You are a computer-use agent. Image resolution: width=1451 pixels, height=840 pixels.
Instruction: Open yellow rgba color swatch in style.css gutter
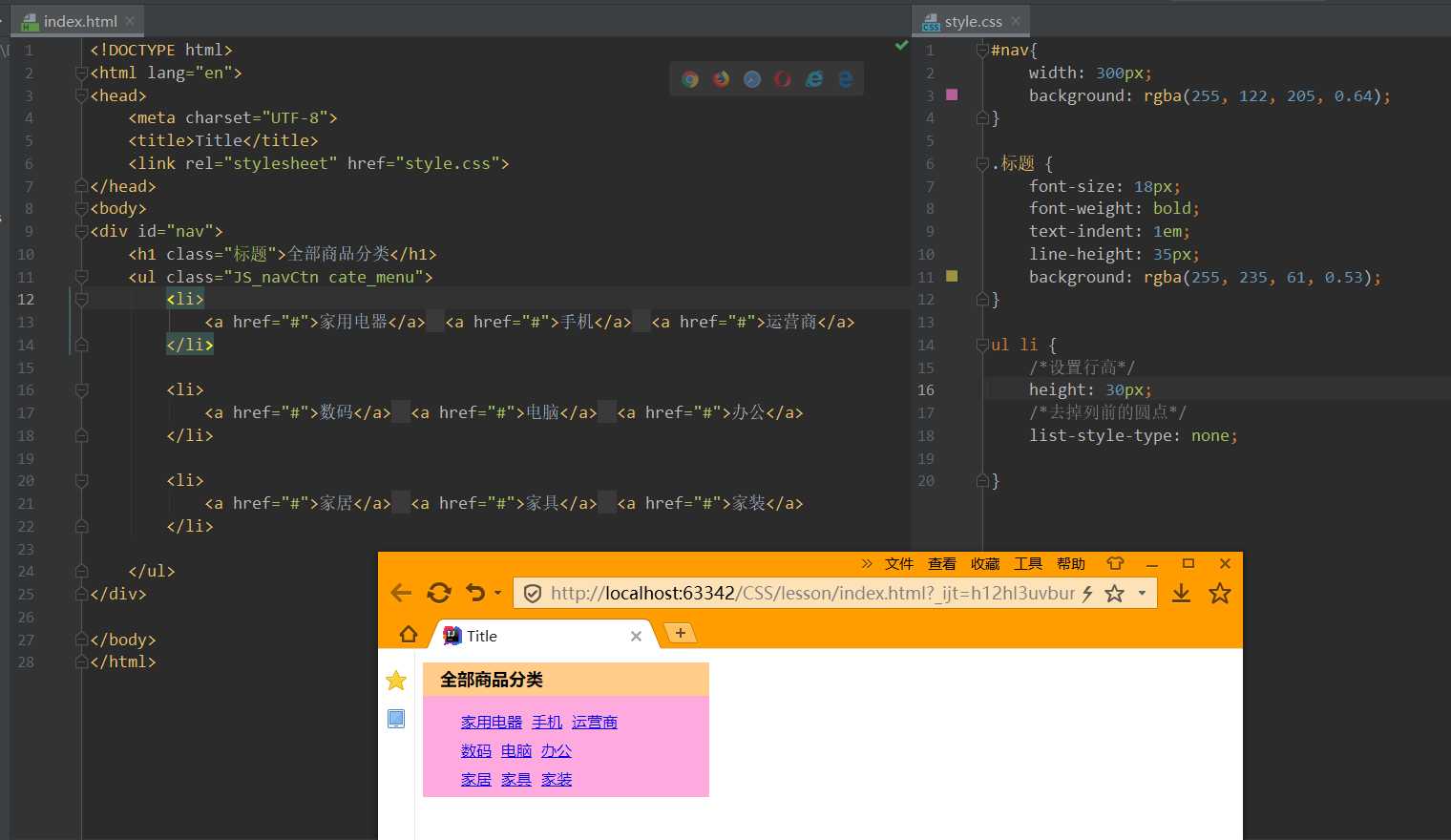pos(952,276)
